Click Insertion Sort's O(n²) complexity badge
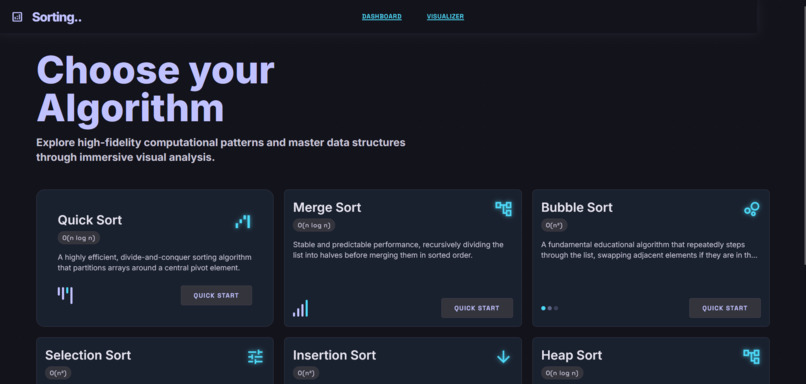The image size is (806, 384). [306, 373]
